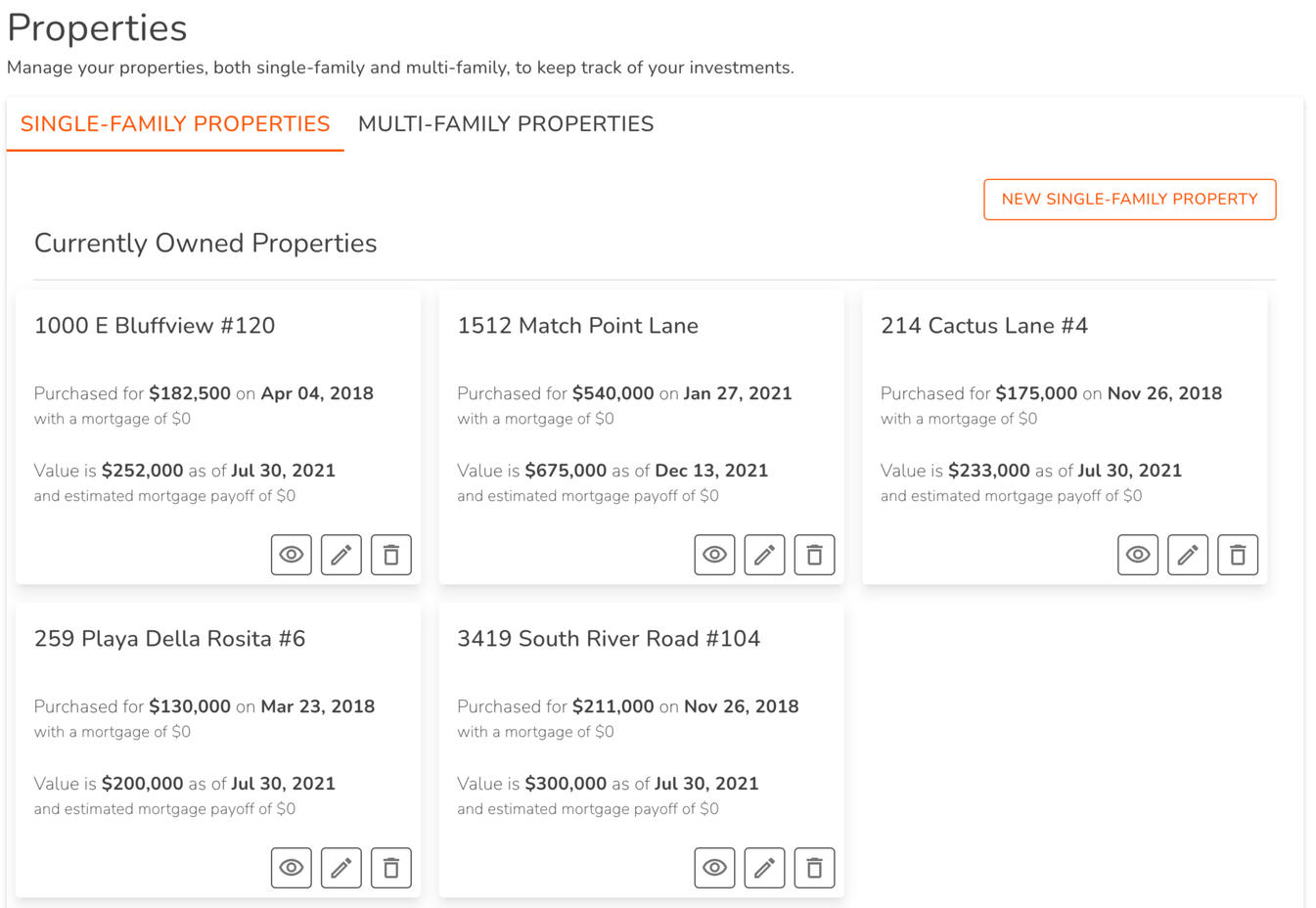View details of 214 Cactus Lane #4
The height and width of the screenshot is (908, 1316).
(1138, 555)
